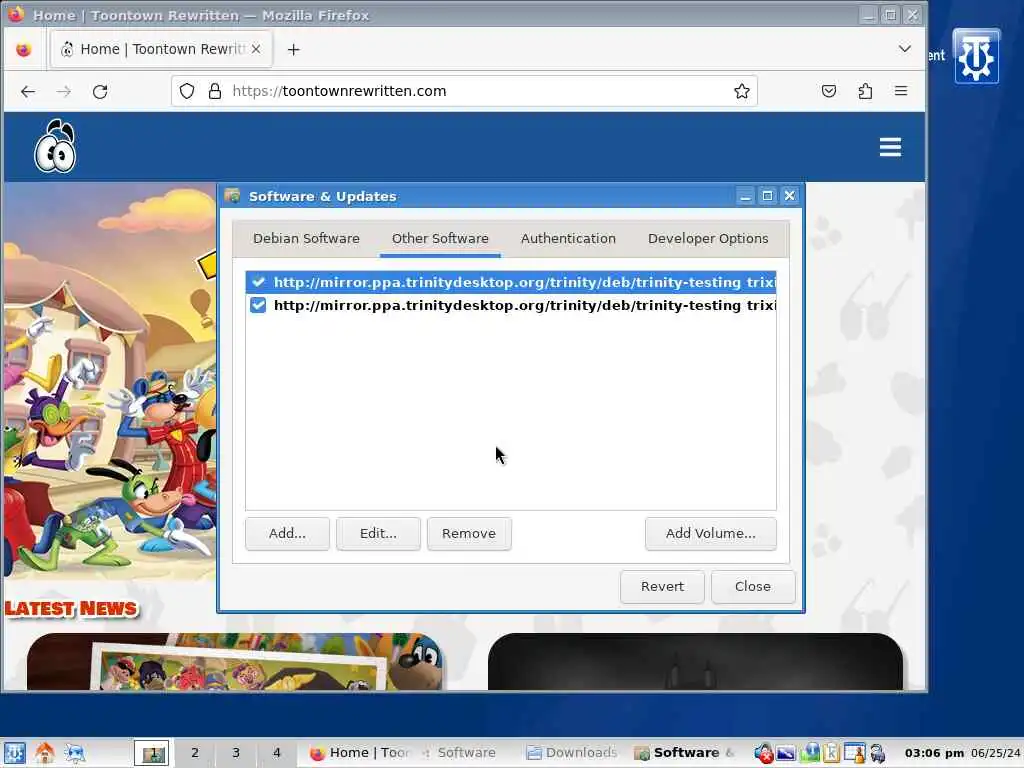The image size is (1024, 768).
Task: Click the URL address field
Action: (464, 91)
